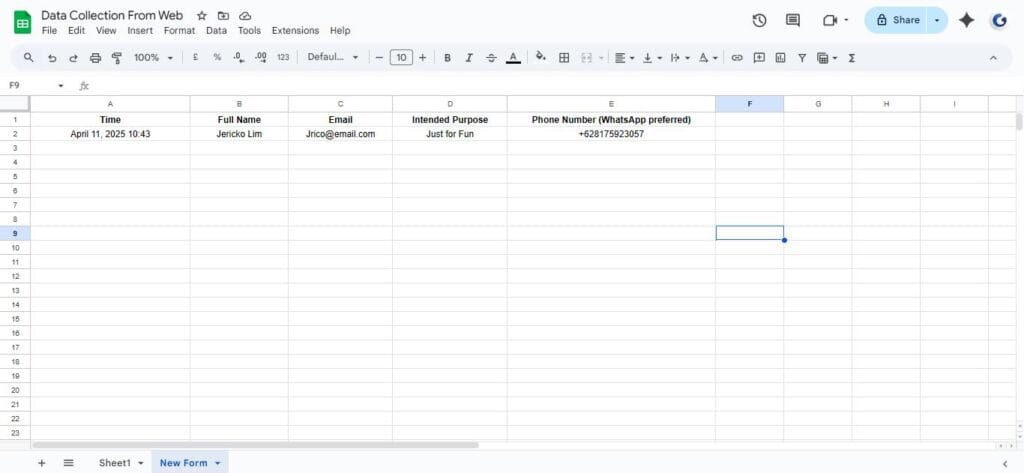The image size is (1024, 473).
Task: Open the comments history icon
Action: [x=793, y=20]
